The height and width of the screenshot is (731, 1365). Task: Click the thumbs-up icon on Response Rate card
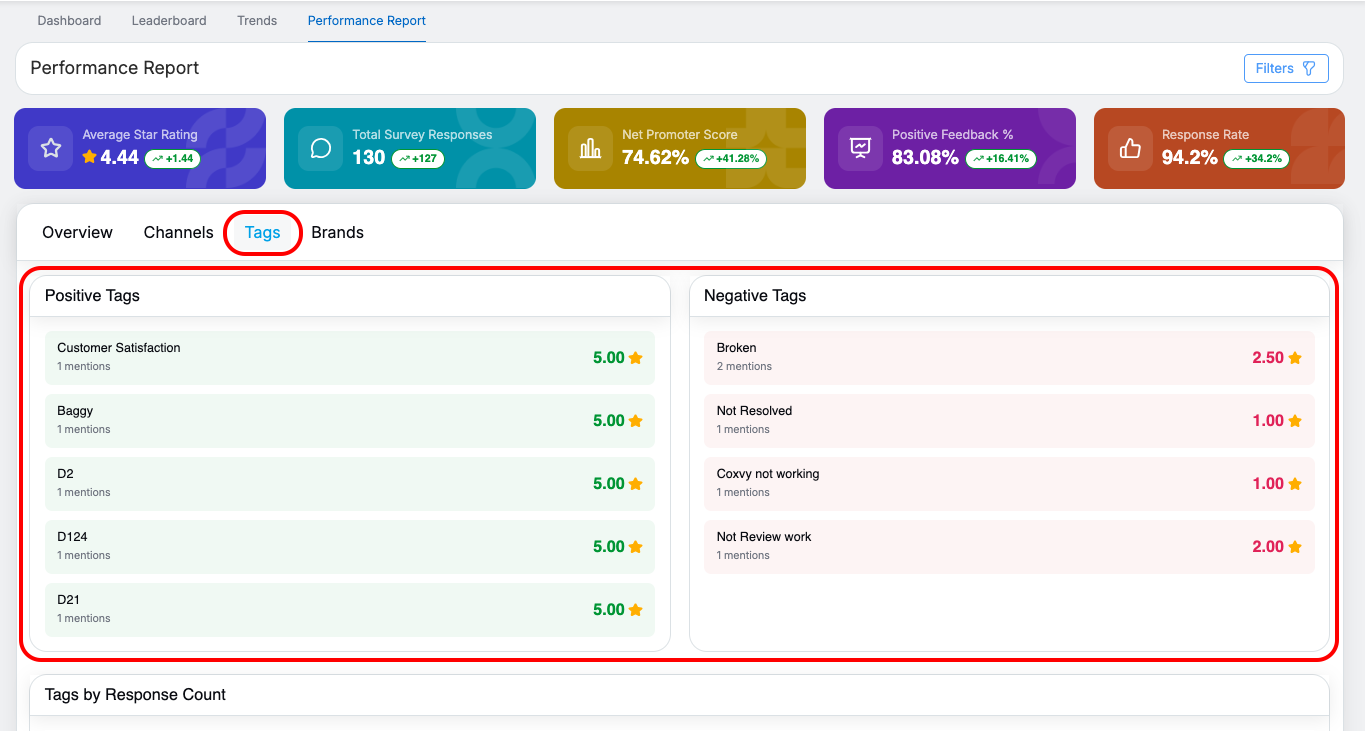pos(1130,148)
